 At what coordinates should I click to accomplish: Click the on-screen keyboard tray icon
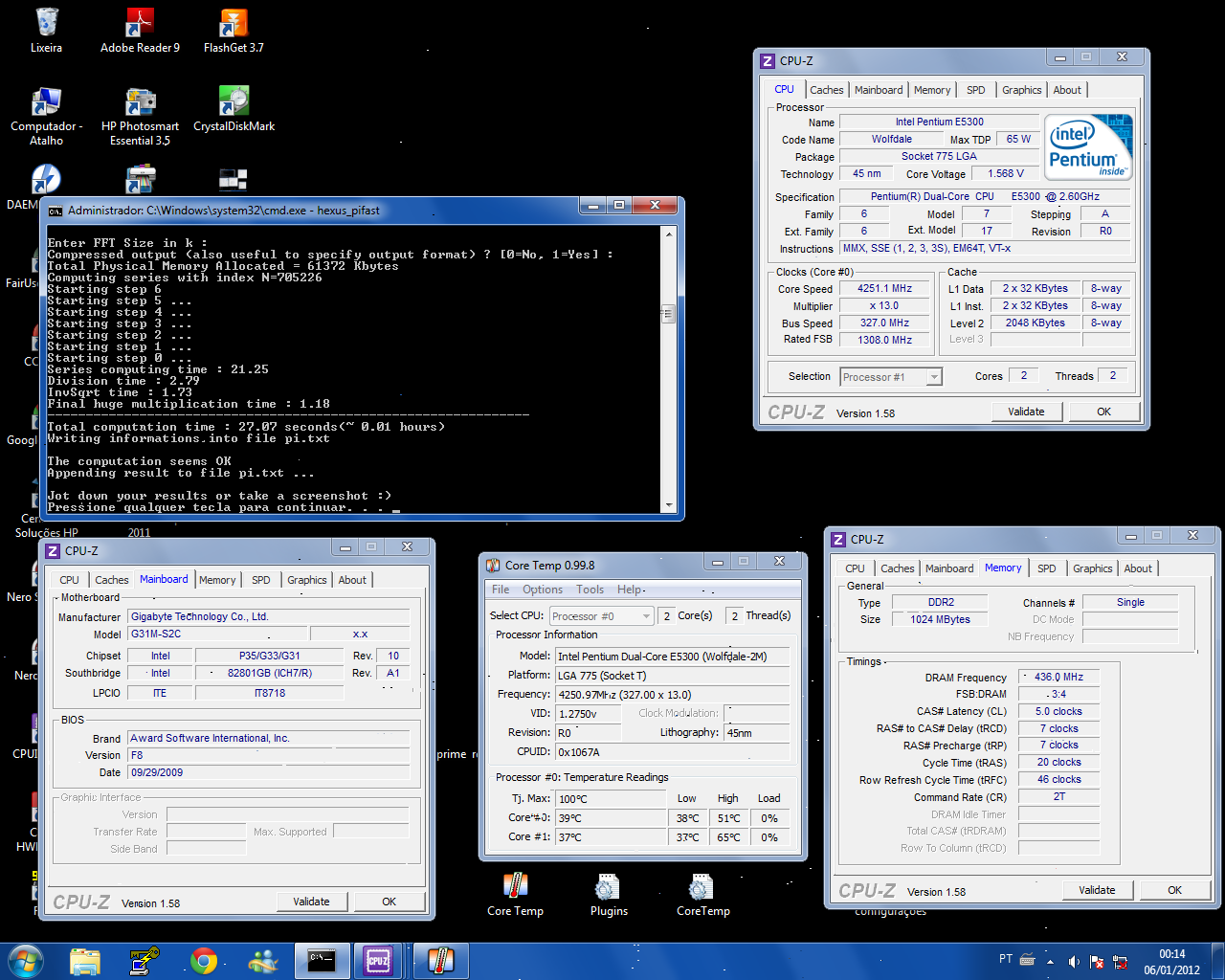(1028, 959)
